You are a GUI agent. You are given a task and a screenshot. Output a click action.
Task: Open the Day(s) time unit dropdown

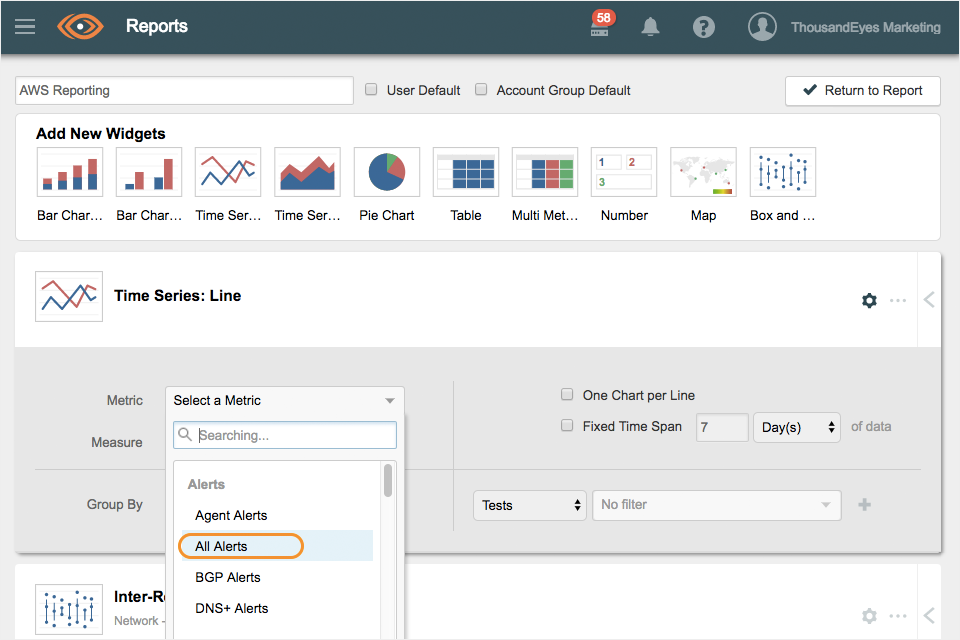(x=797, y=427)
